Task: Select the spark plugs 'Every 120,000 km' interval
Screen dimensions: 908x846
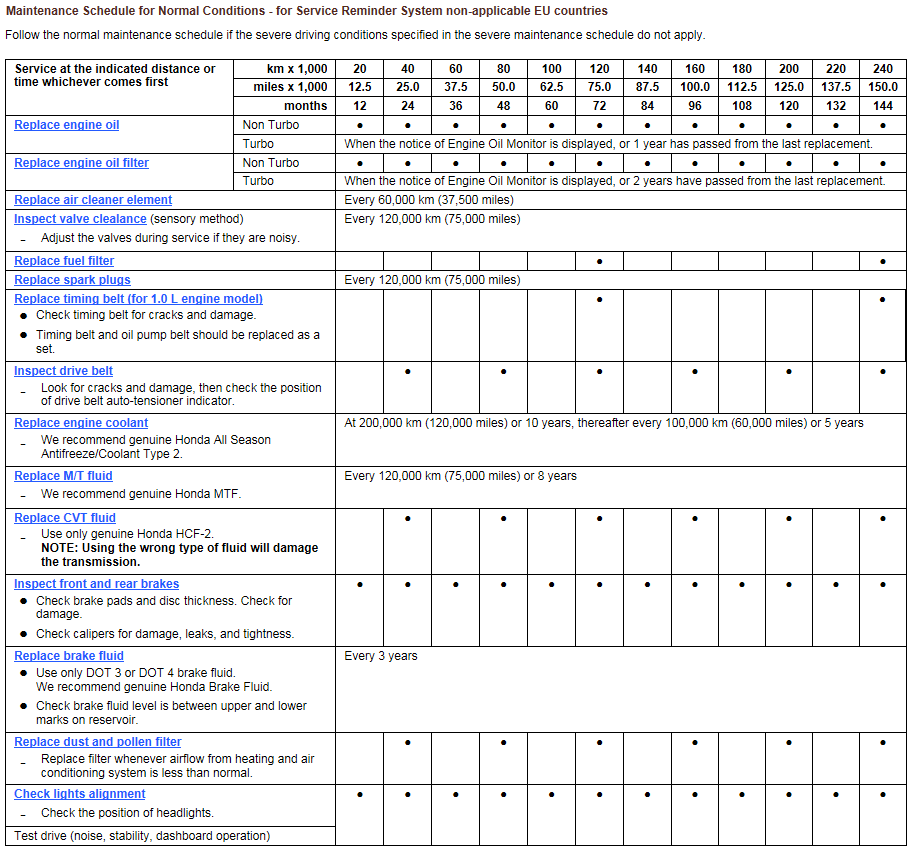Action: (432, 280)
